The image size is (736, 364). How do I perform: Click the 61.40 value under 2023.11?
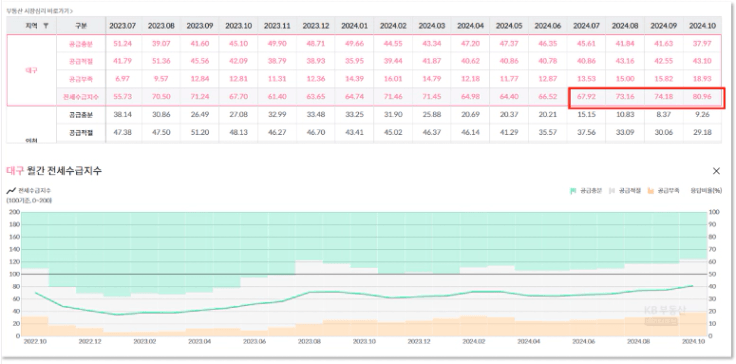click(x=277, y=97)
